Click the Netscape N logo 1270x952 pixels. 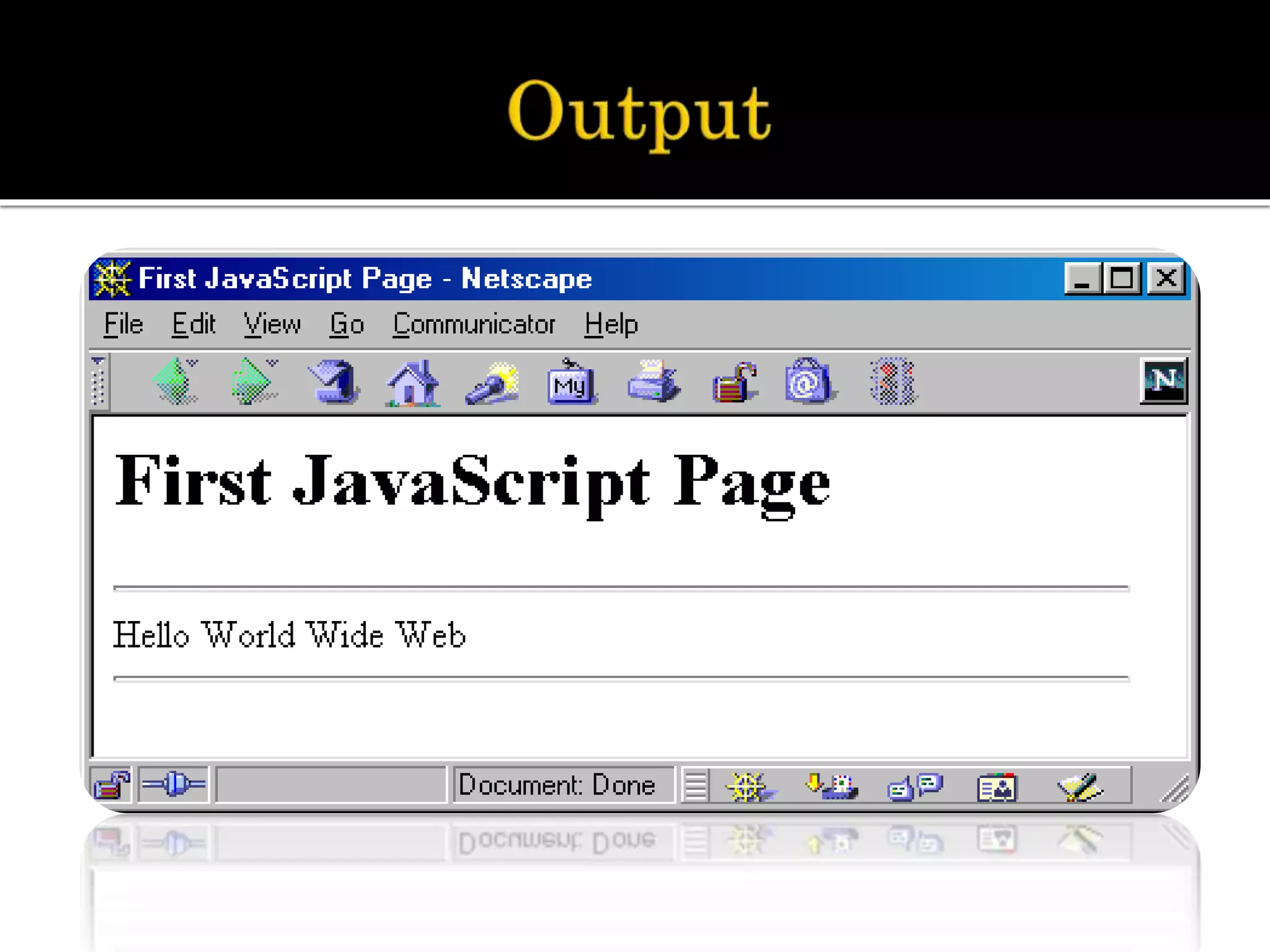pyautogui.click(x=1164, y=381)
